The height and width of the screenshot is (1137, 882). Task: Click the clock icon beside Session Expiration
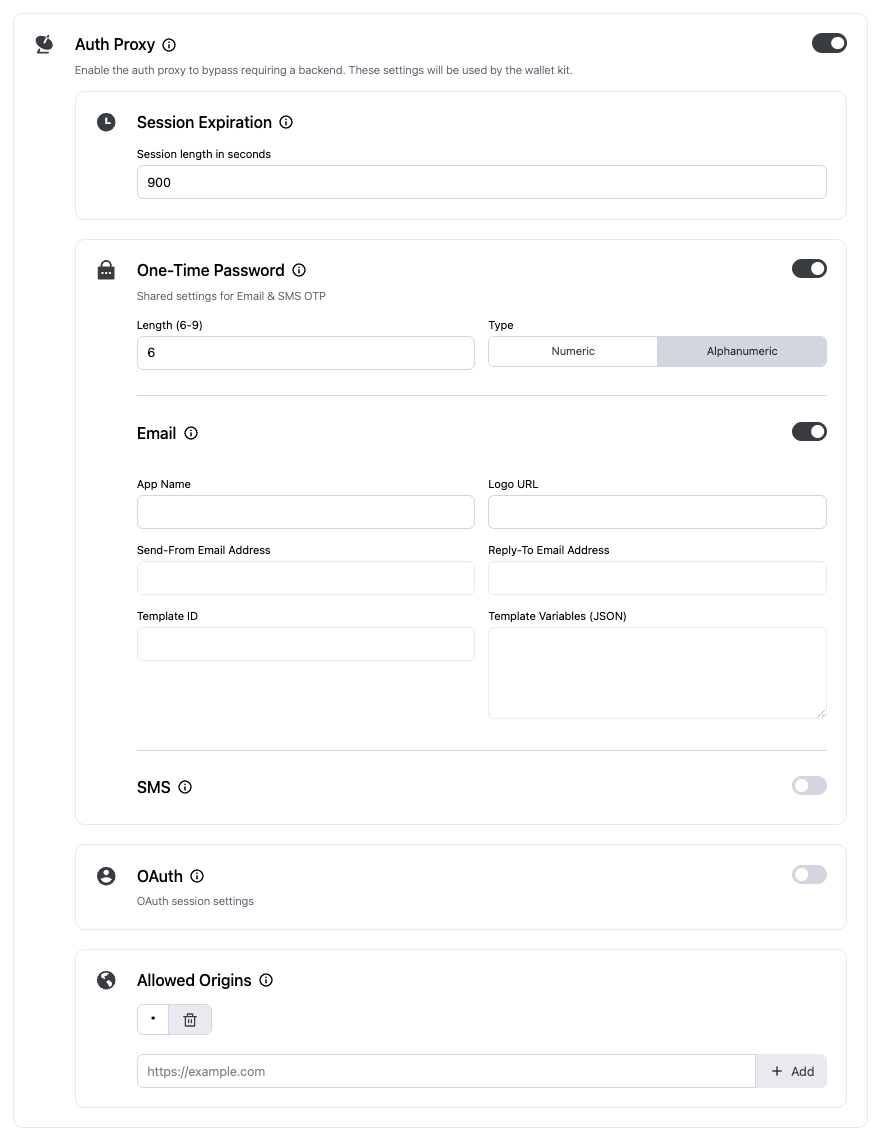point(106,121)
